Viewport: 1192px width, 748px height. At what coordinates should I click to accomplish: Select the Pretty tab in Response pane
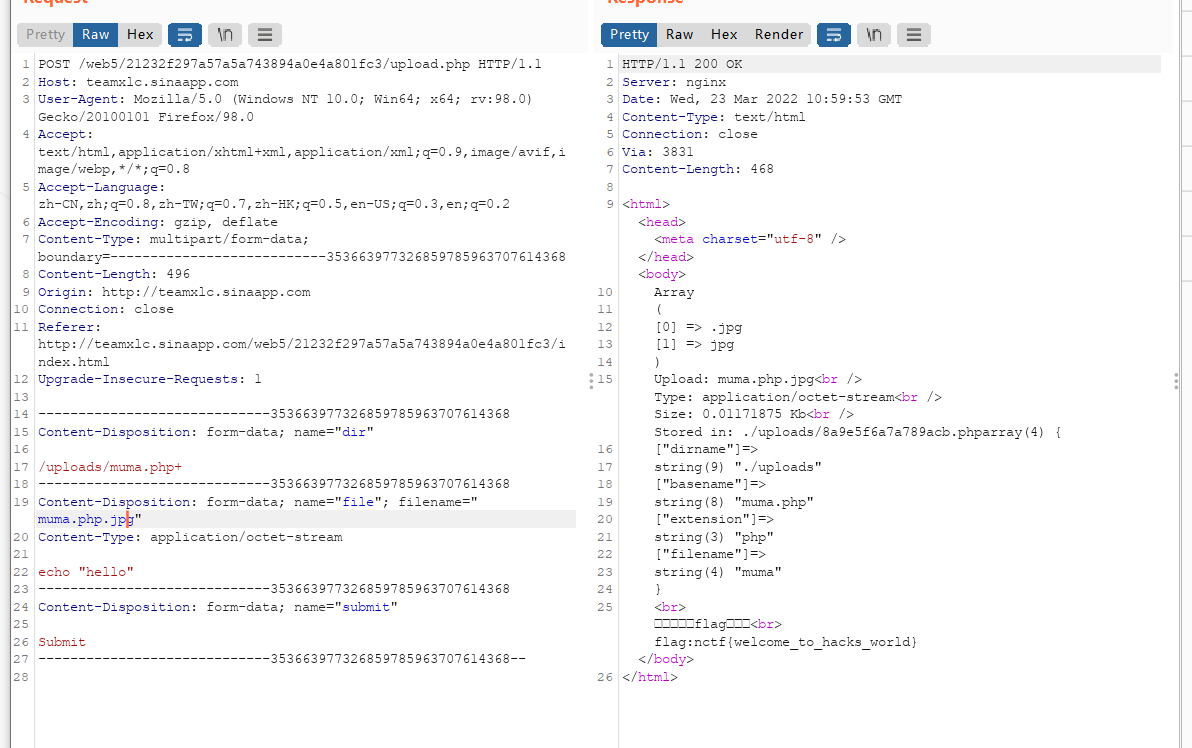click(629, 35)
